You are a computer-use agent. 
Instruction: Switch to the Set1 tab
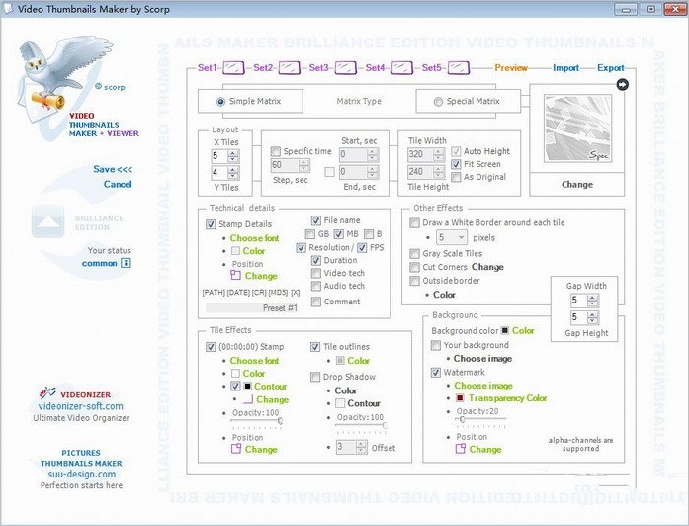[x=207, y=68]
